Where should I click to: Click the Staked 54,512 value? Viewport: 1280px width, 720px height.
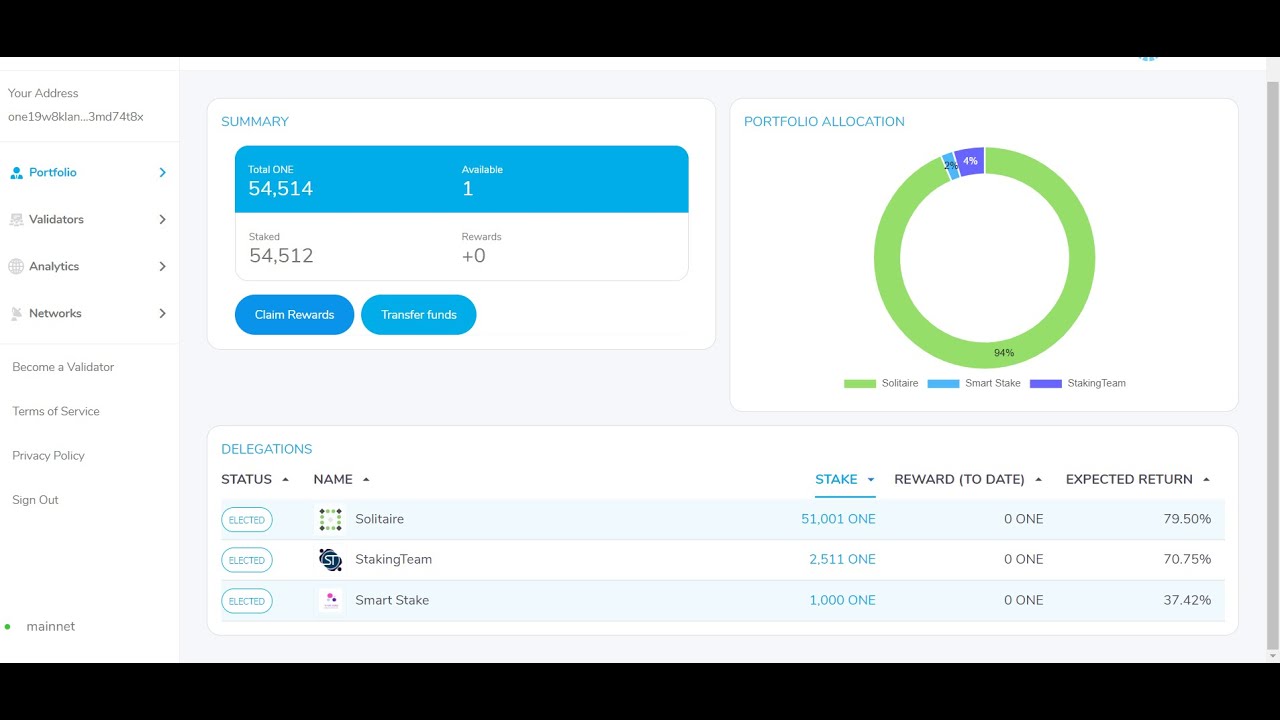pos(281,256)
